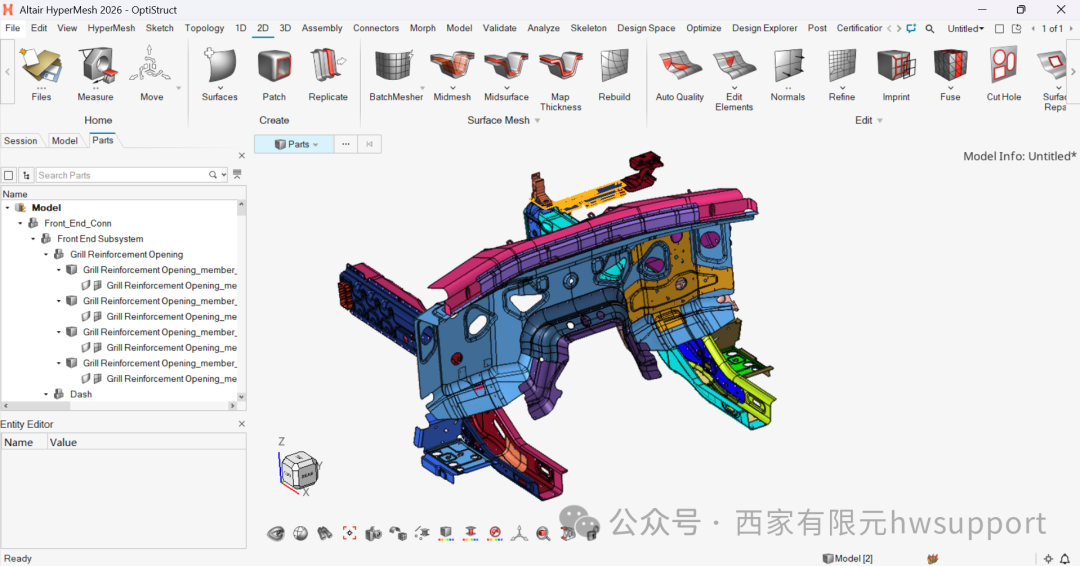Expand the Edit group dropdown arrow
Viewport: 1080px width, 566px height.
pos(880,120)
